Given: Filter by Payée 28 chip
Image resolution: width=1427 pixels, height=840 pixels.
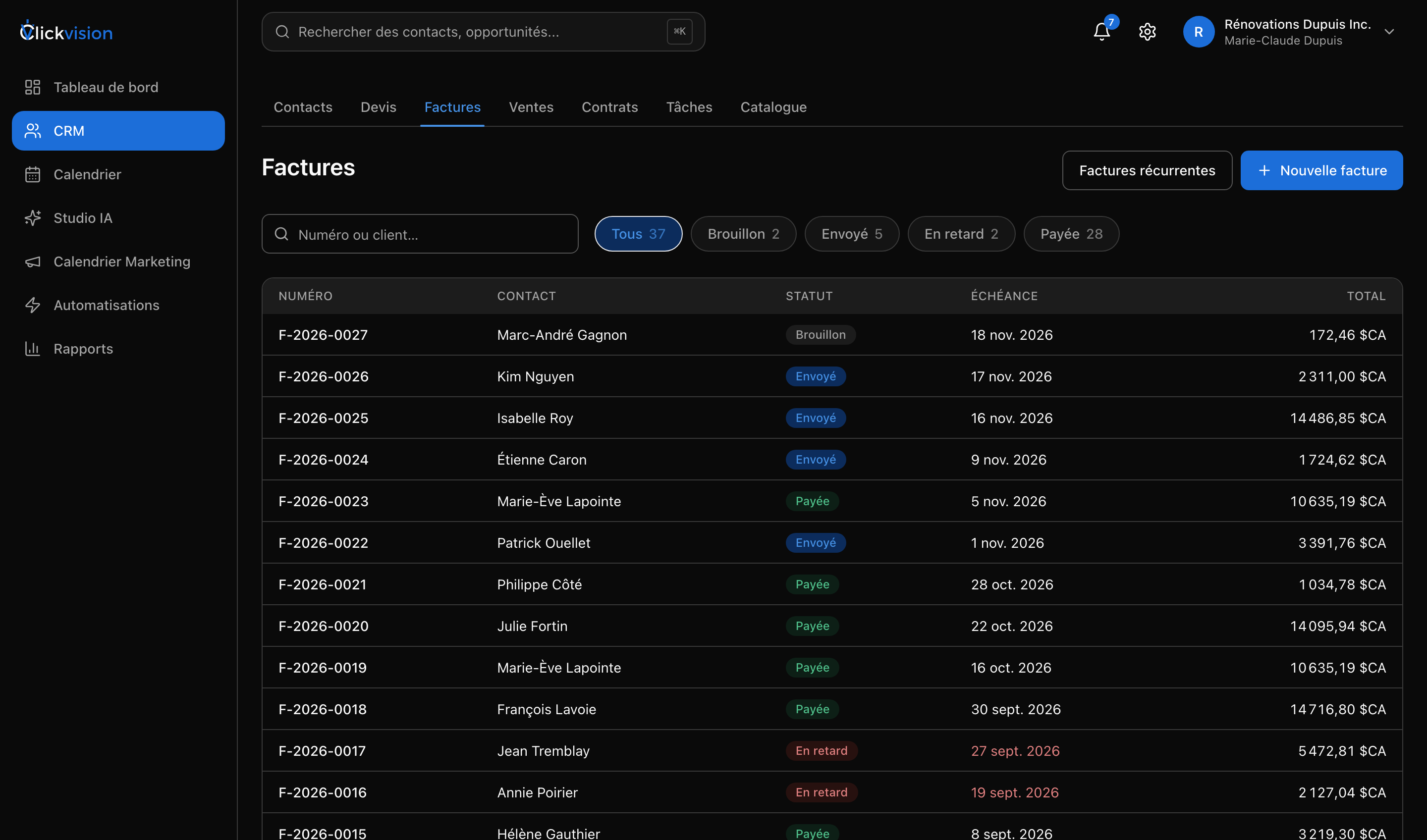Looking at the screenshot, I should [x=1071, y=234].
